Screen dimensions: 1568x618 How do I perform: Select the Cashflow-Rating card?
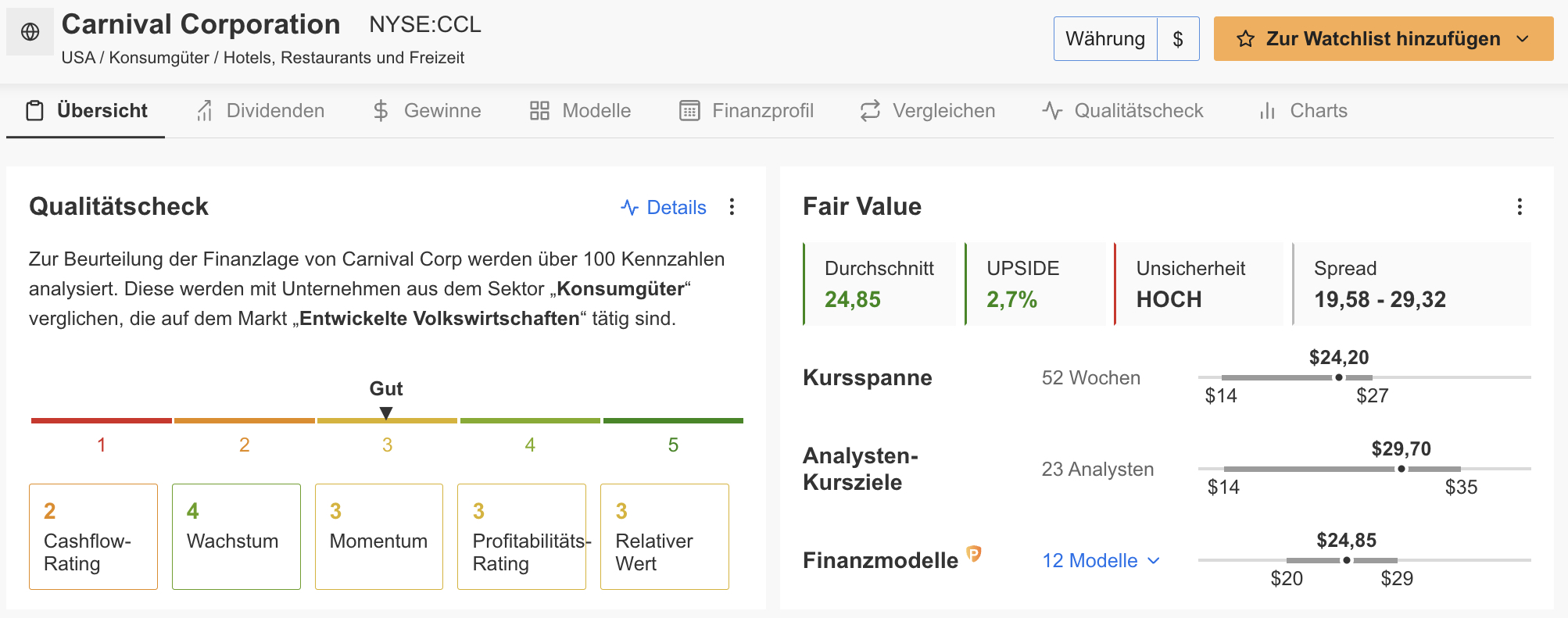pos(94,537)
